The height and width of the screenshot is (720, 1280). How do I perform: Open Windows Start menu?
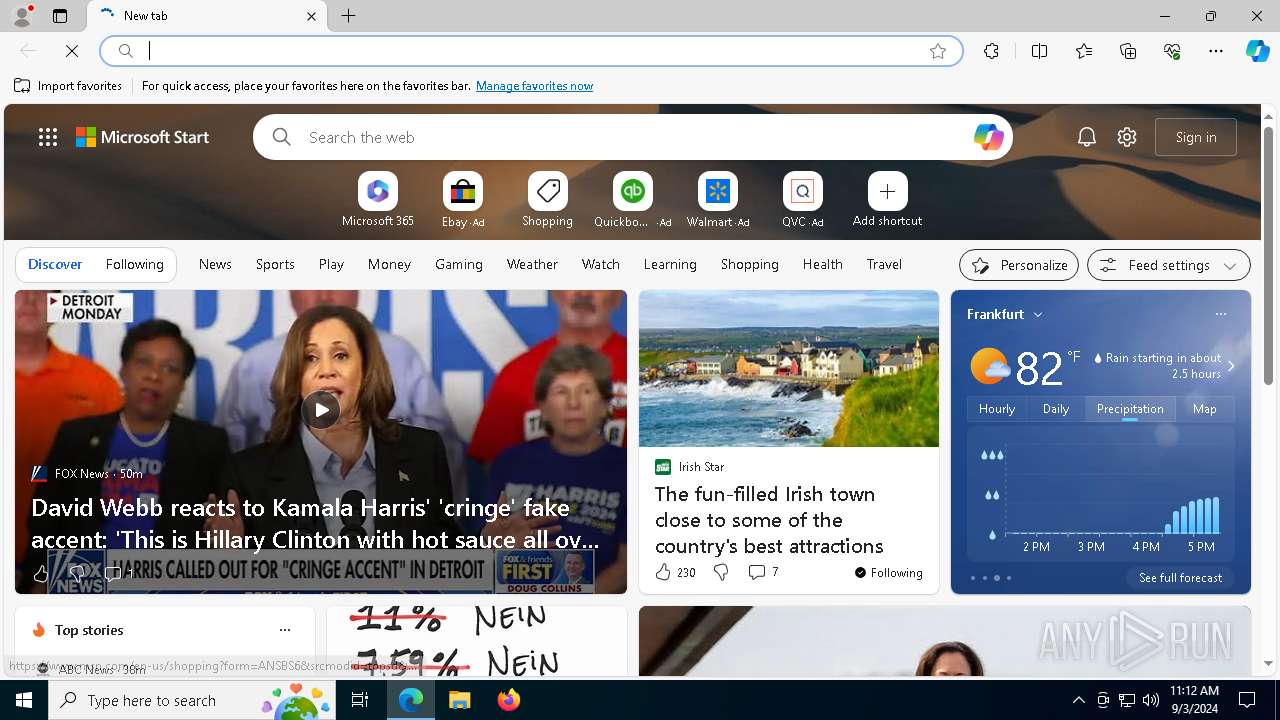(x=24, y=700)
